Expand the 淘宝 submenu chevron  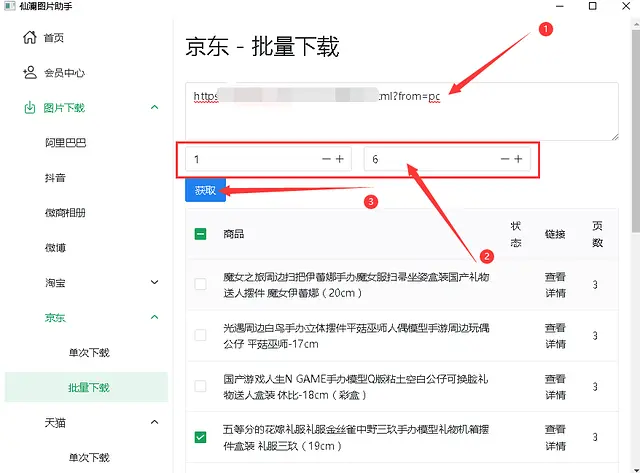click(155, 282)
